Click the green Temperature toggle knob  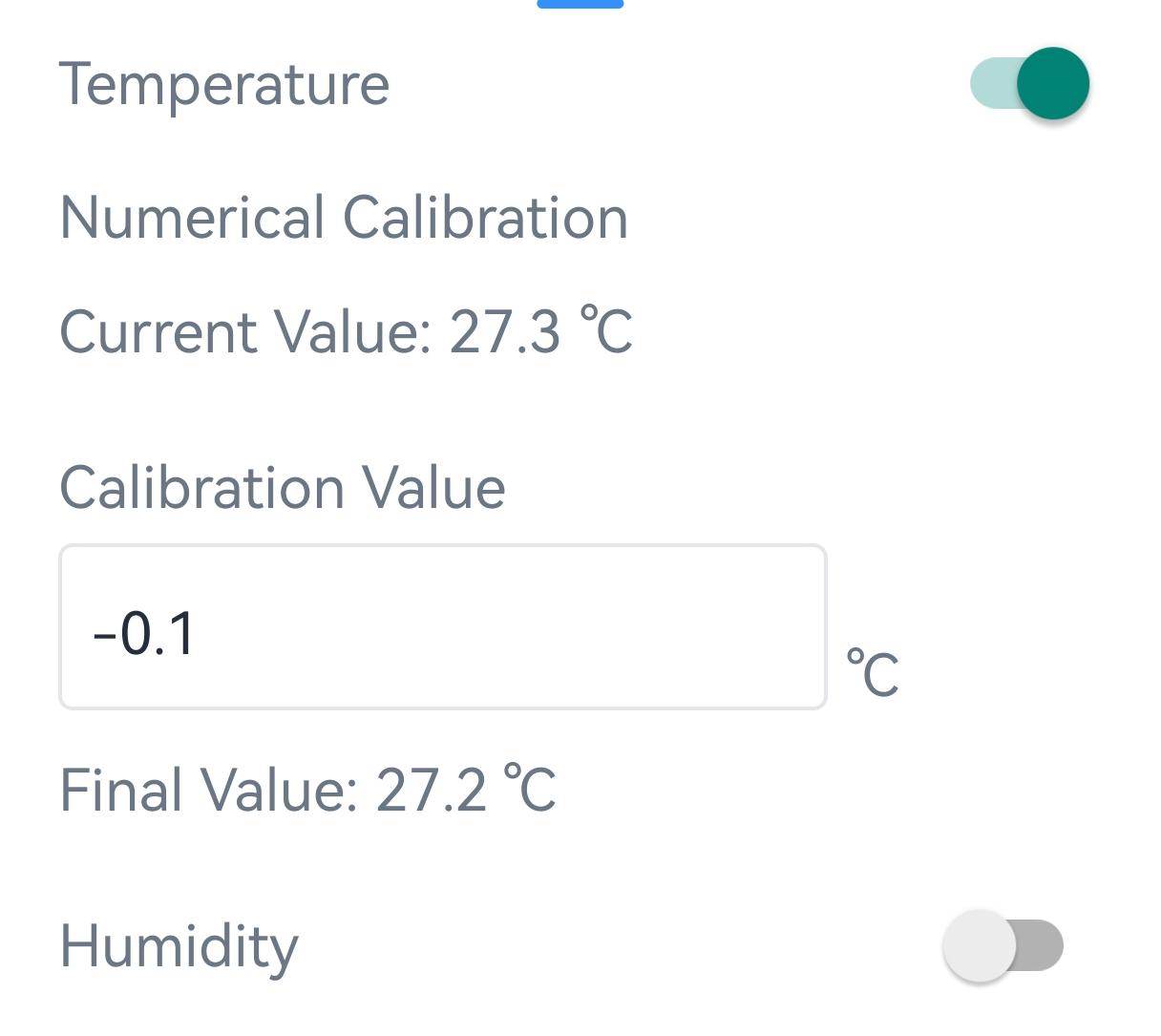point(1052,84)
